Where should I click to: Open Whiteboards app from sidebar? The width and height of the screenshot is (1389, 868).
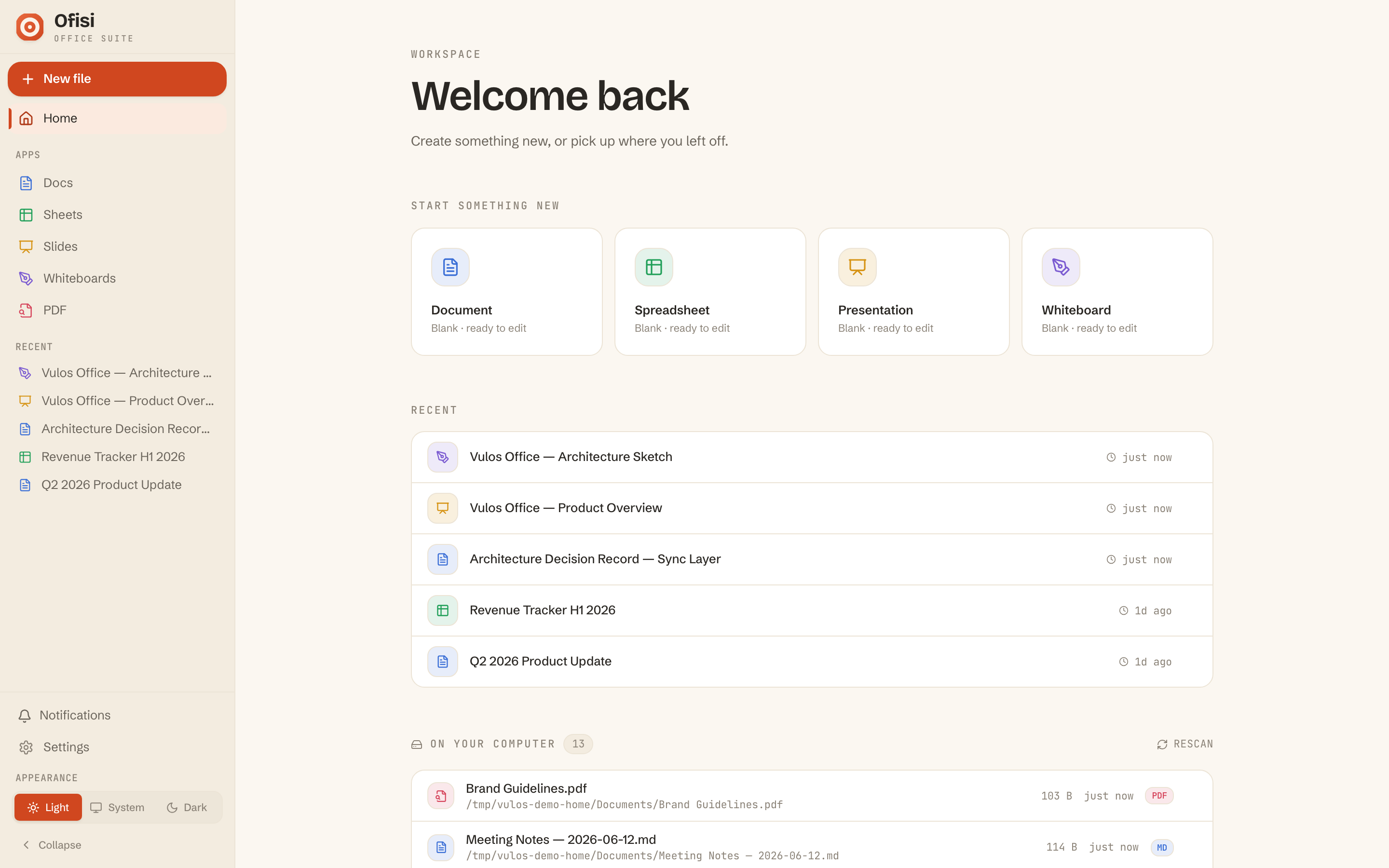[117, 278]
